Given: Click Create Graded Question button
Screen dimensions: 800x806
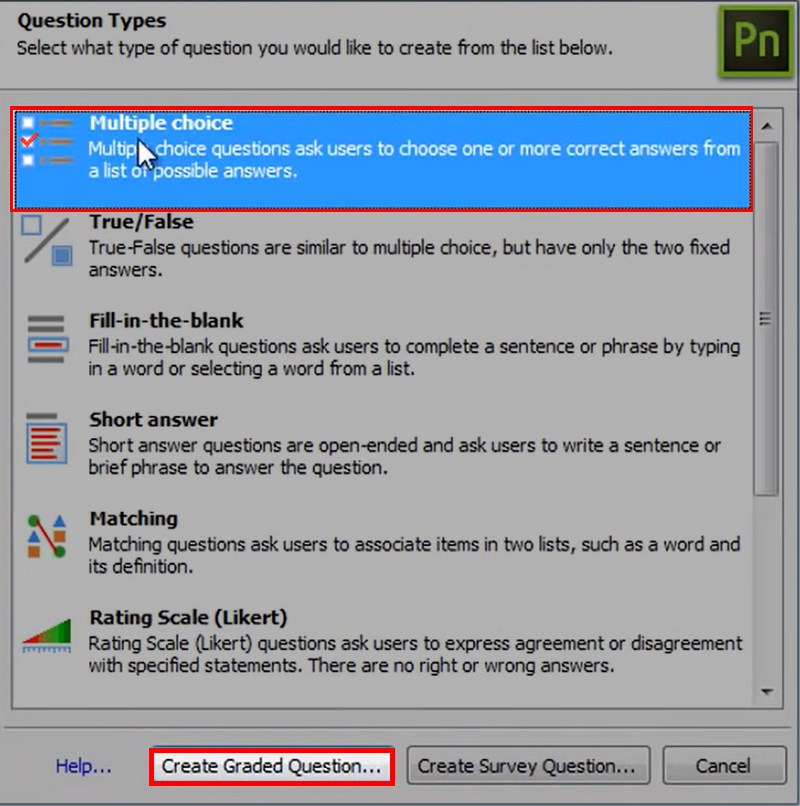Looking at the screenshot, I should coord(271,766).
